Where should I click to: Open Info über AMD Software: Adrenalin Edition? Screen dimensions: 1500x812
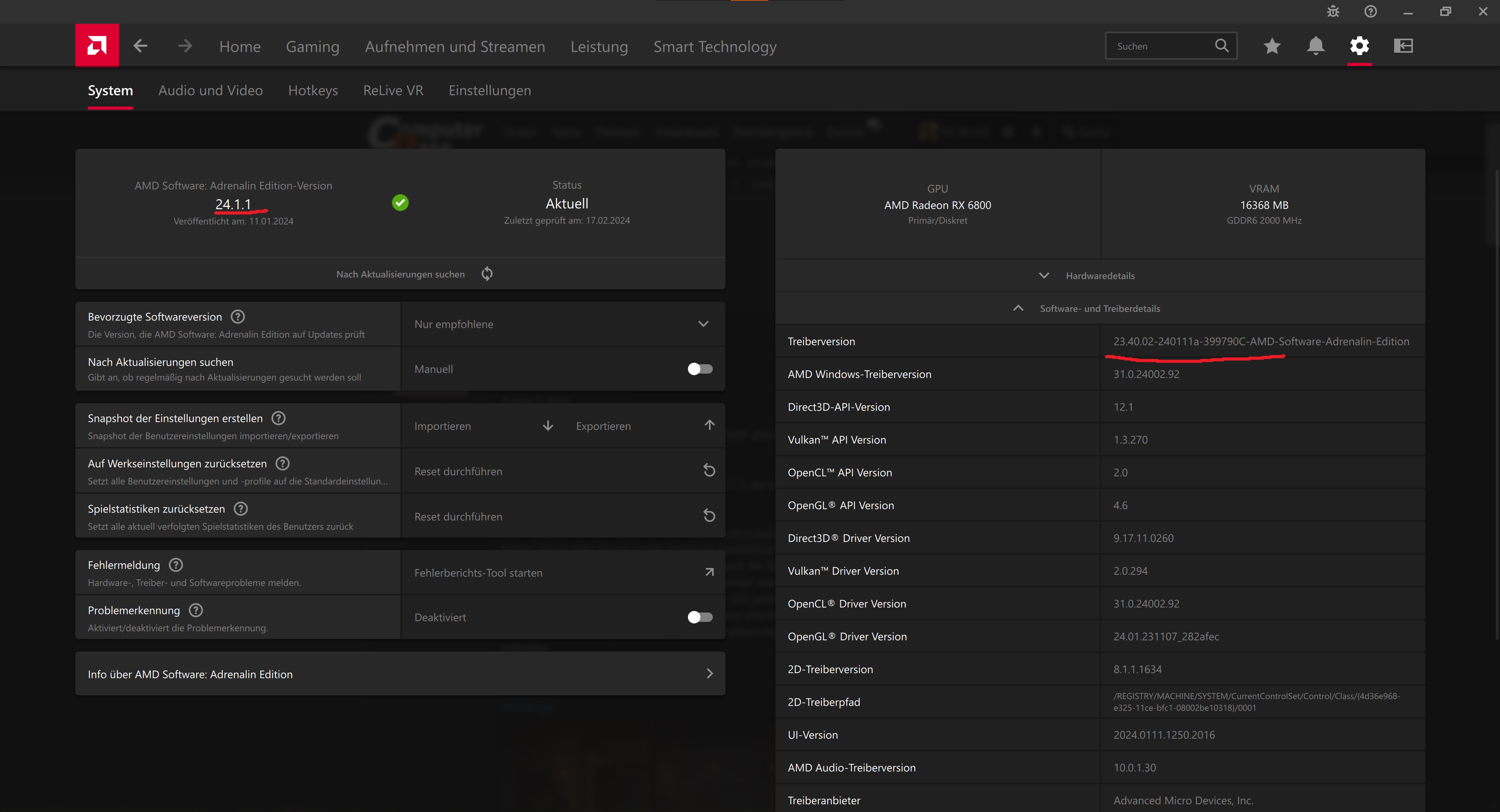(400, 673)
